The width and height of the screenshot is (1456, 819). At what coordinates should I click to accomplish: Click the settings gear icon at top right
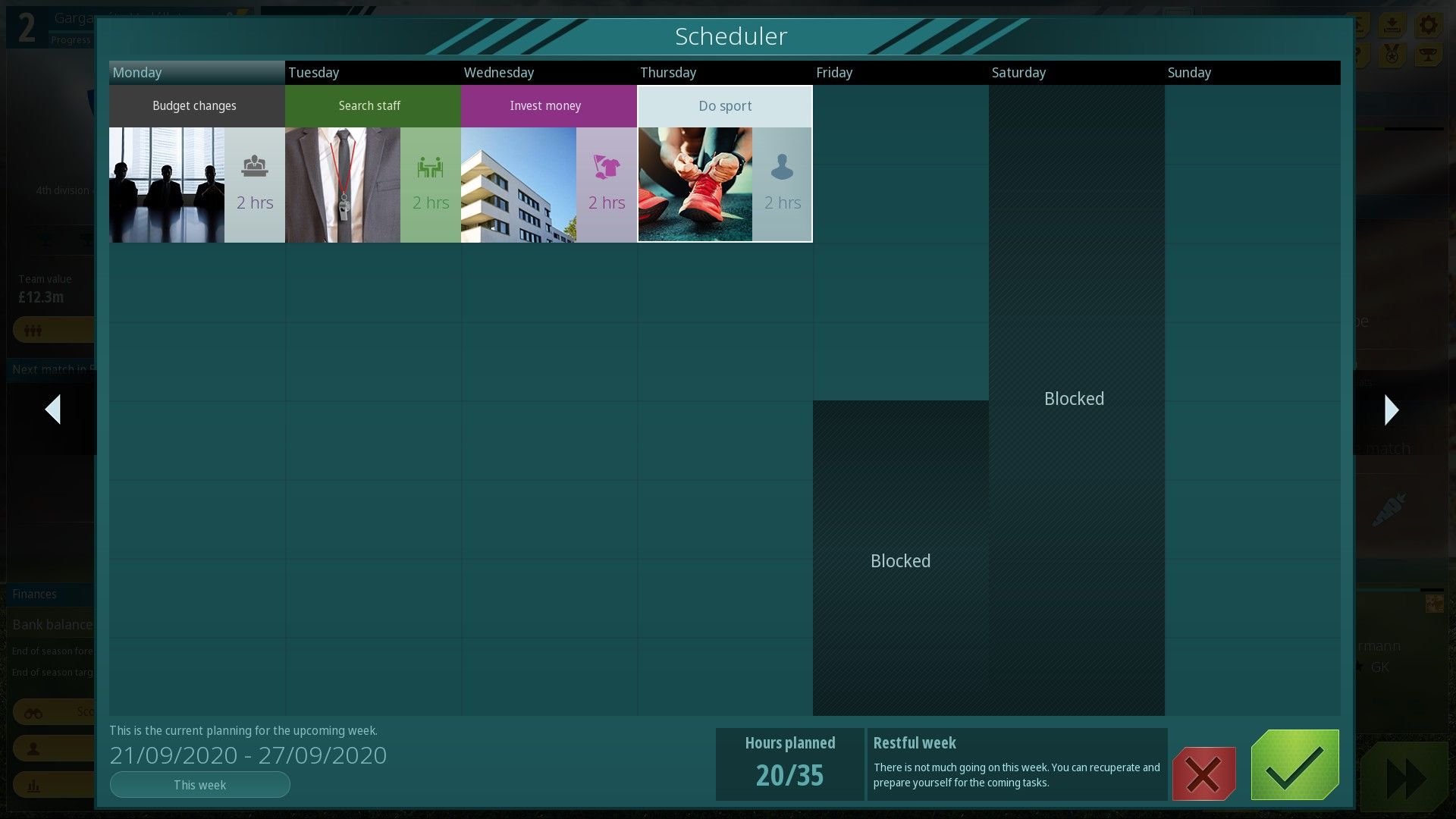pos(1428,25)
